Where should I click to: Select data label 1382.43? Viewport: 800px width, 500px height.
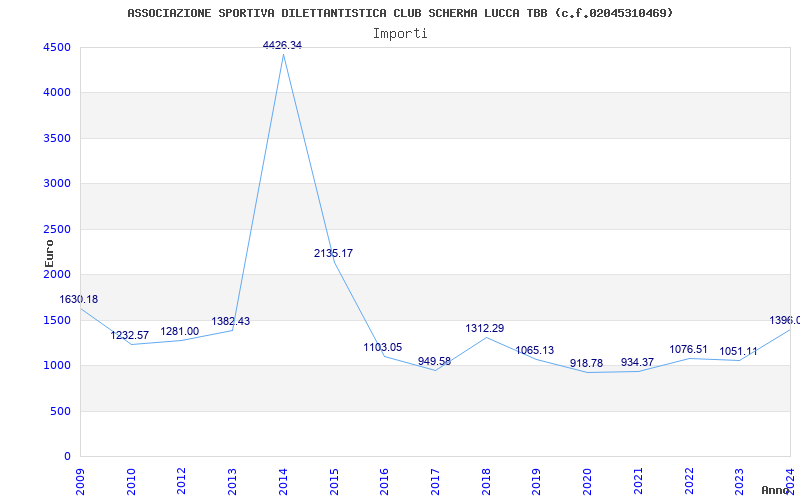point(231,321)
